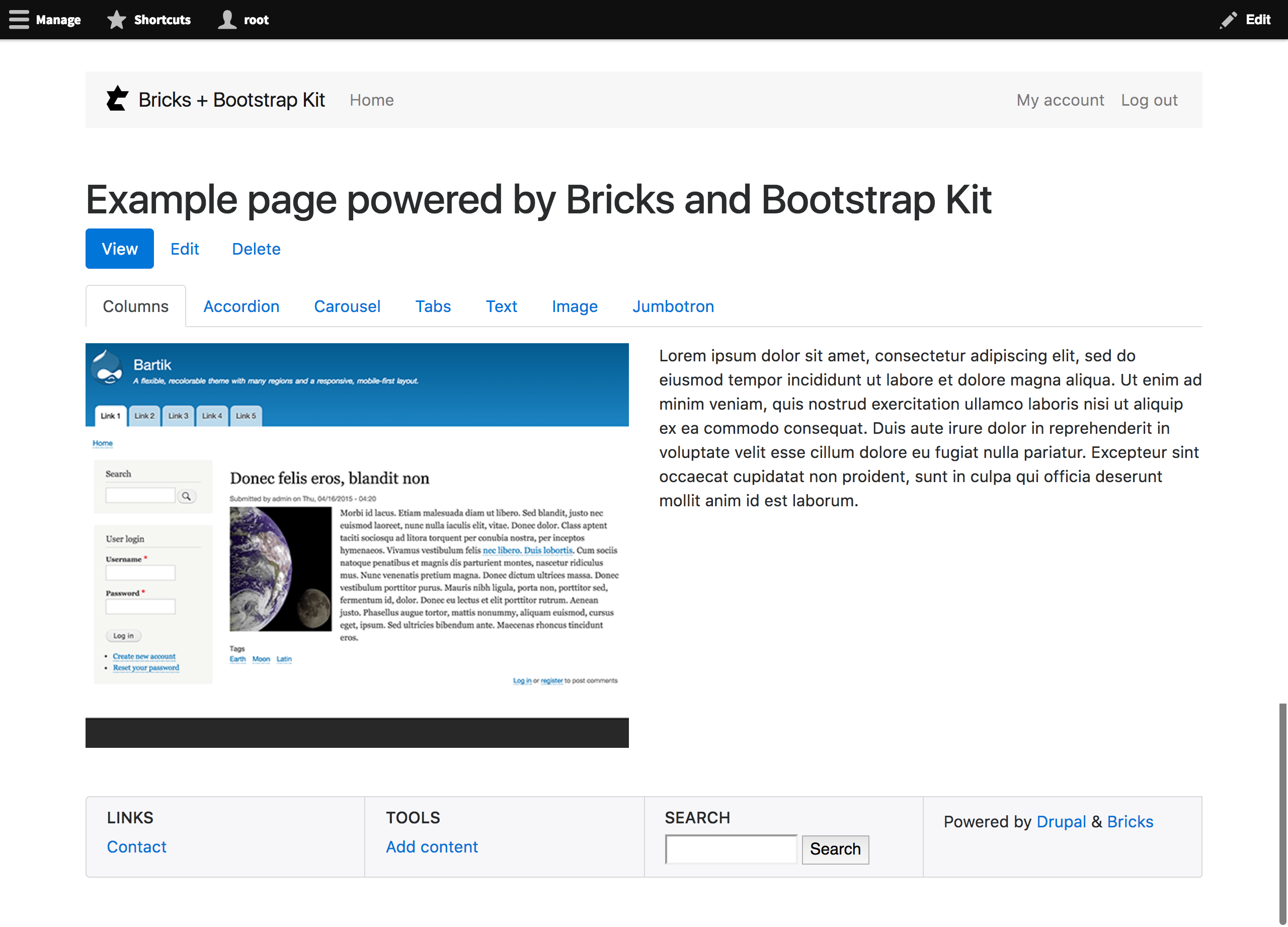
Task: Open the Add content link
Action: (432, 846)
